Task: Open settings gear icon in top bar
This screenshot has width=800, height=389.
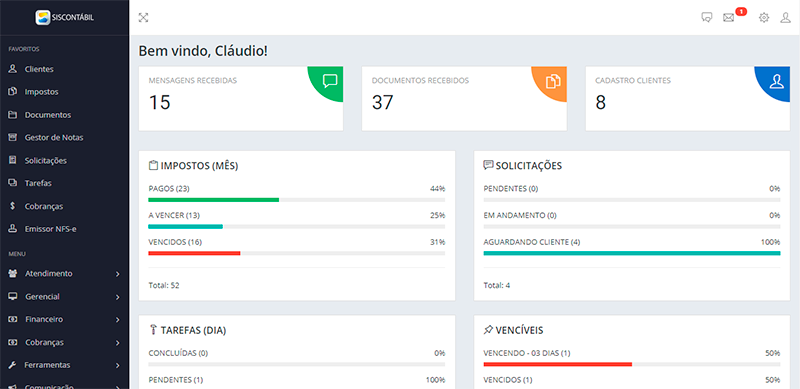Action: tap(764, 18)
